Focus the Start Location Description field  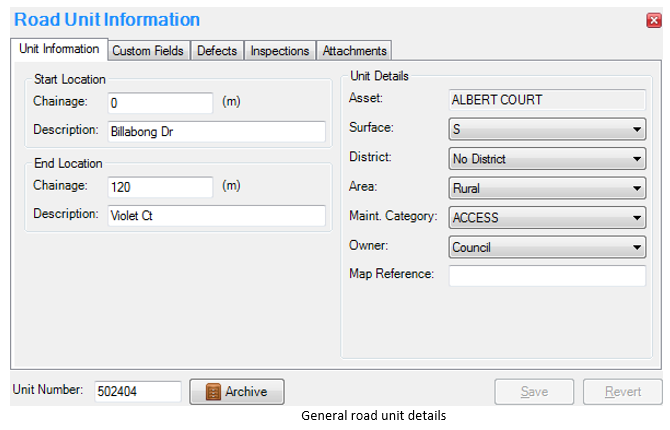click(216, 131)
